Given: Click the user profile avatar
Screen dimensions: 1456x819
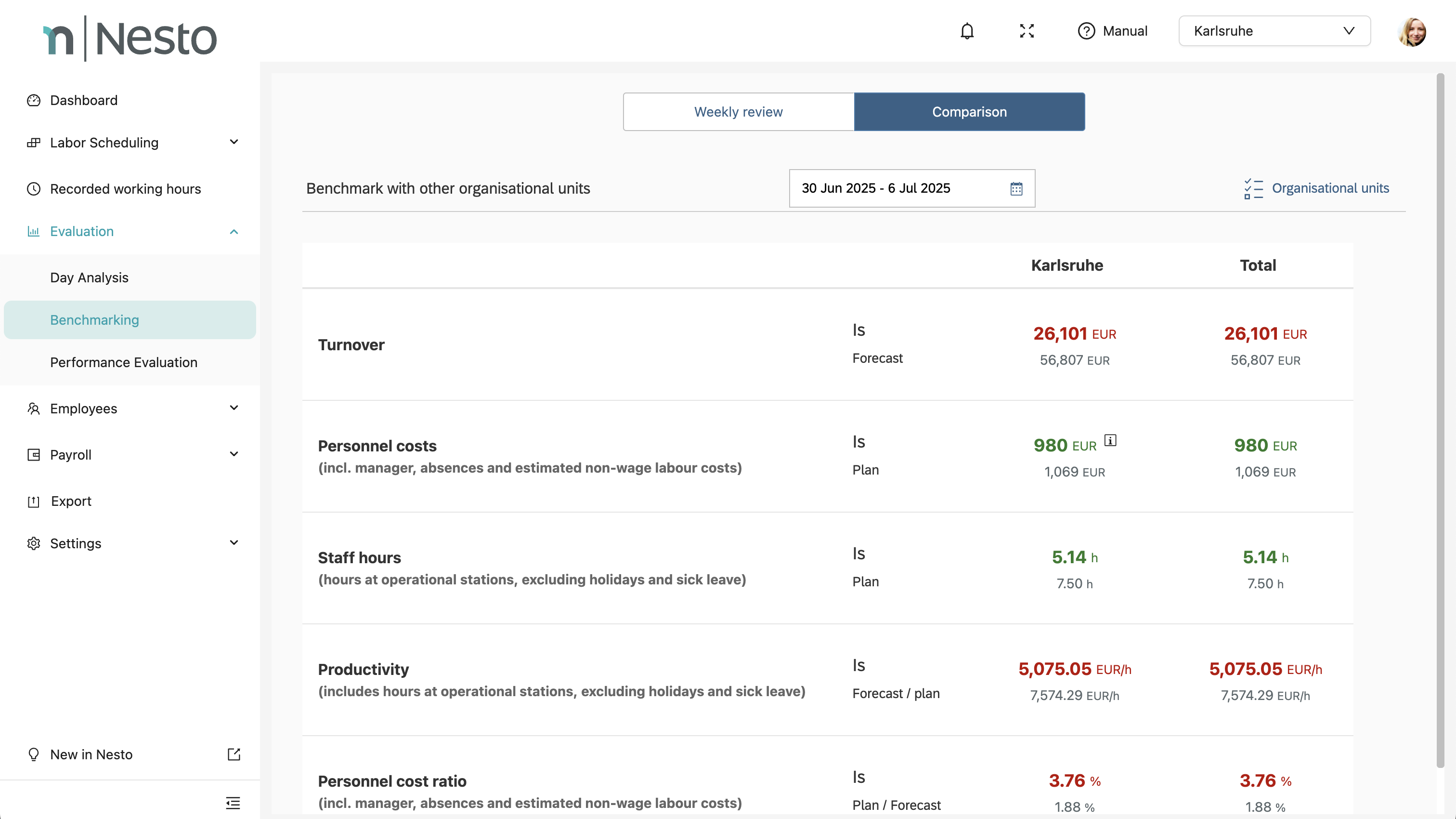Looking at the screenshot, I should 1412,32.
